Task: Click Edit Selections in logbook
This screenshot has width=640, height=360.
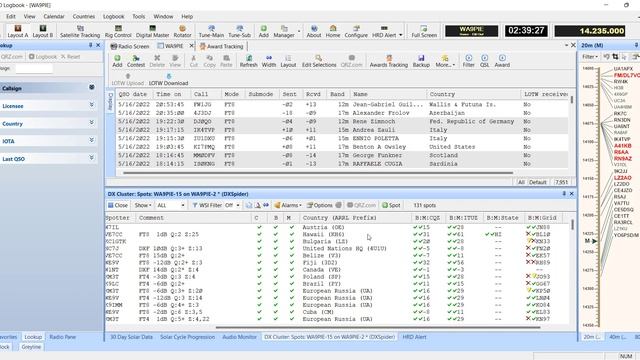Action: pos(319,61)
